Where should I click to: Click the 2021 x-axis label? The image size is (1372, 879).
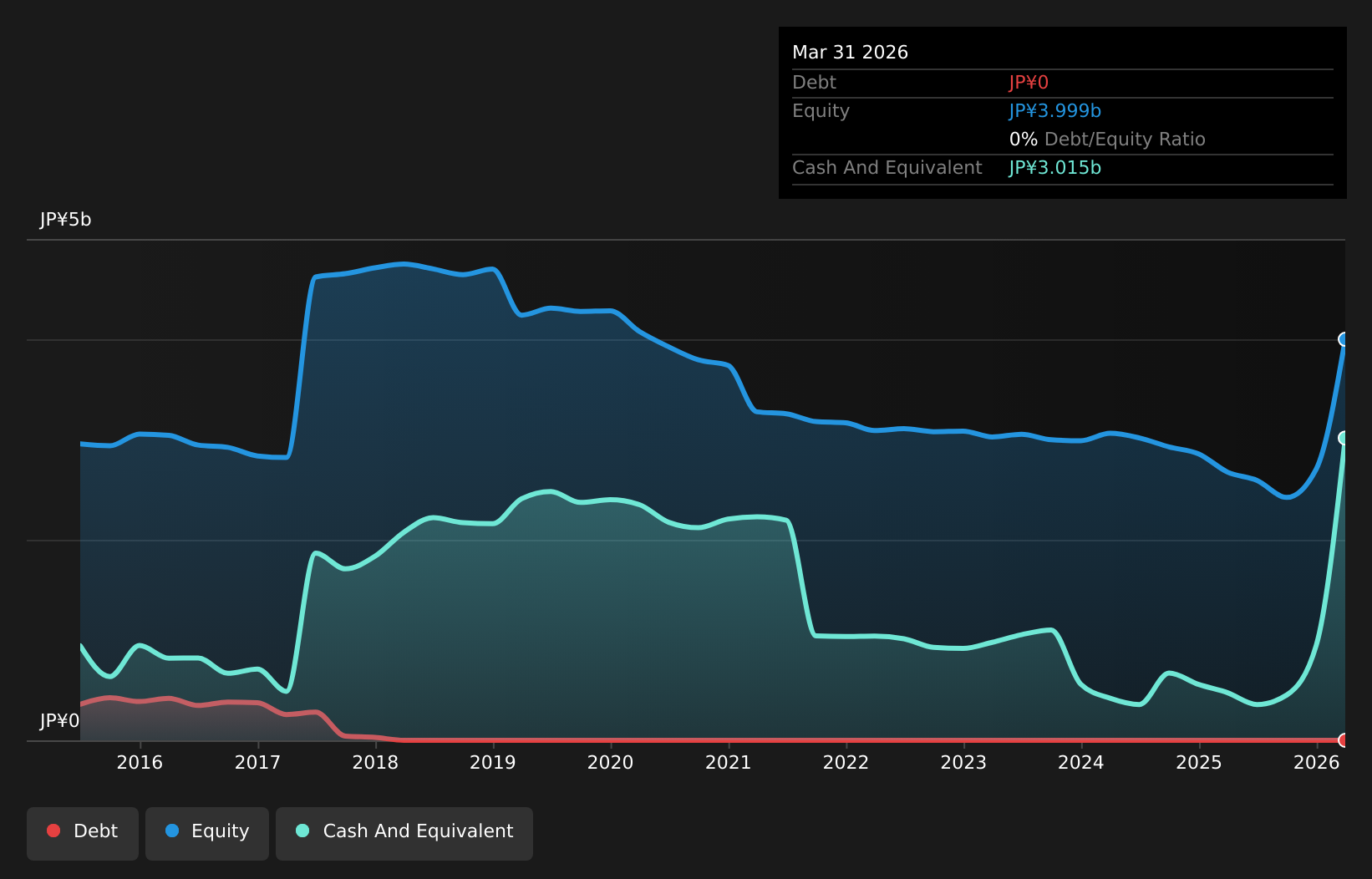[x=729, y=762]
